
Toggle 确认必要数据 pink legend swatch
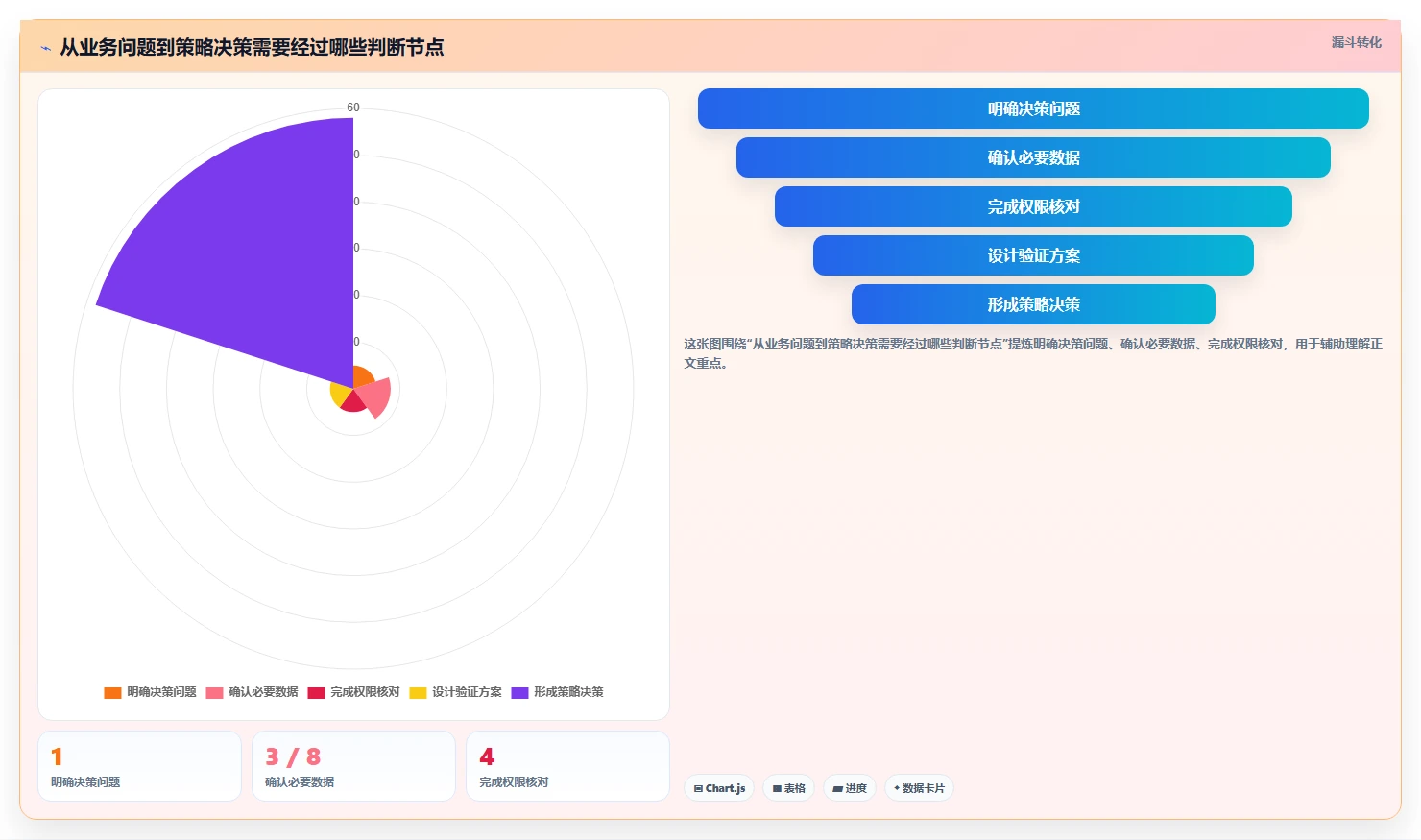pos(214,692)
